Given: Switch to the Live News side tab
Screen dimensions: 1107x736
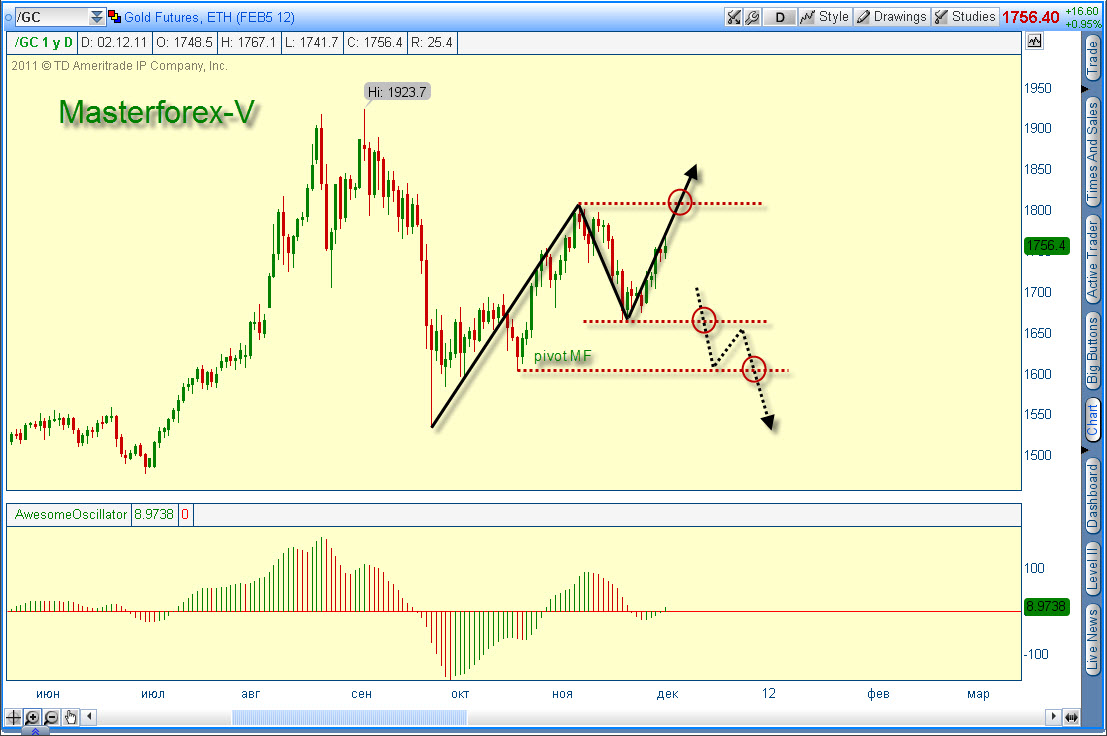Looking at the screenshot, I should (x=1092, y=639).
